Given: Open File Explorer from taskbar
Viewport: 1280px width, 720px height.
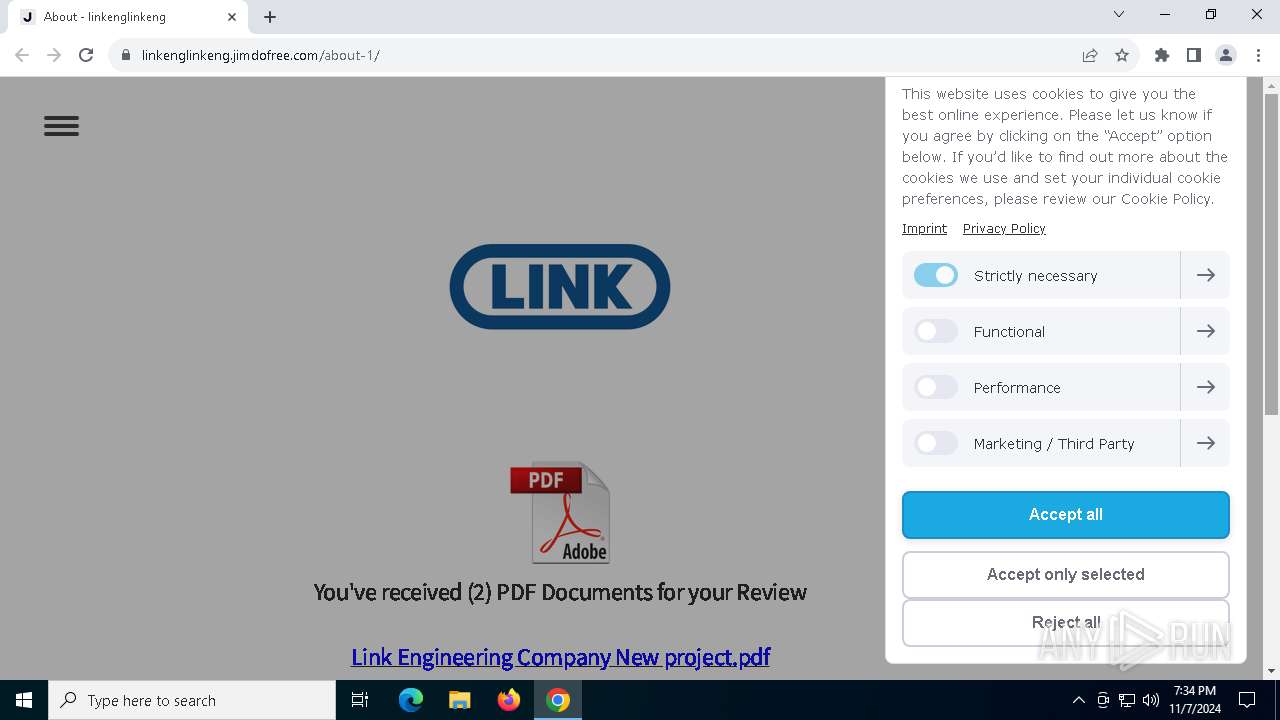Looking at the screenshot, I should click(460, 700).
